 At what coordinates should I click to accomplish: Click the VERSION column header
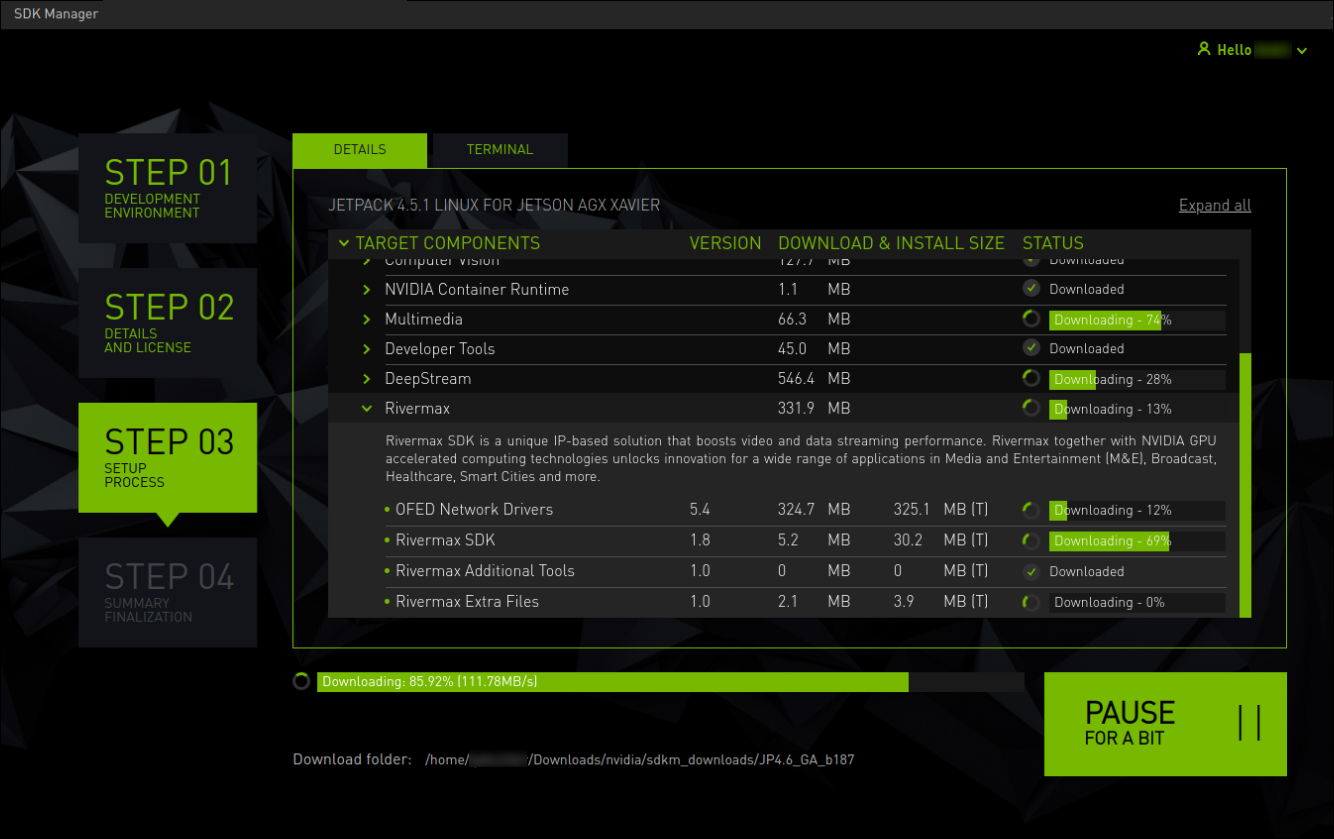point(725,243)
